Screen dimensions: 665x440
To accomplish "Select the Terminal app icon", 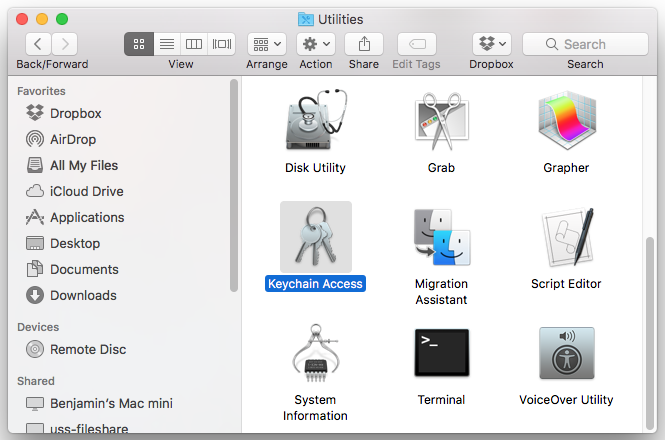I will click(441, 353).
